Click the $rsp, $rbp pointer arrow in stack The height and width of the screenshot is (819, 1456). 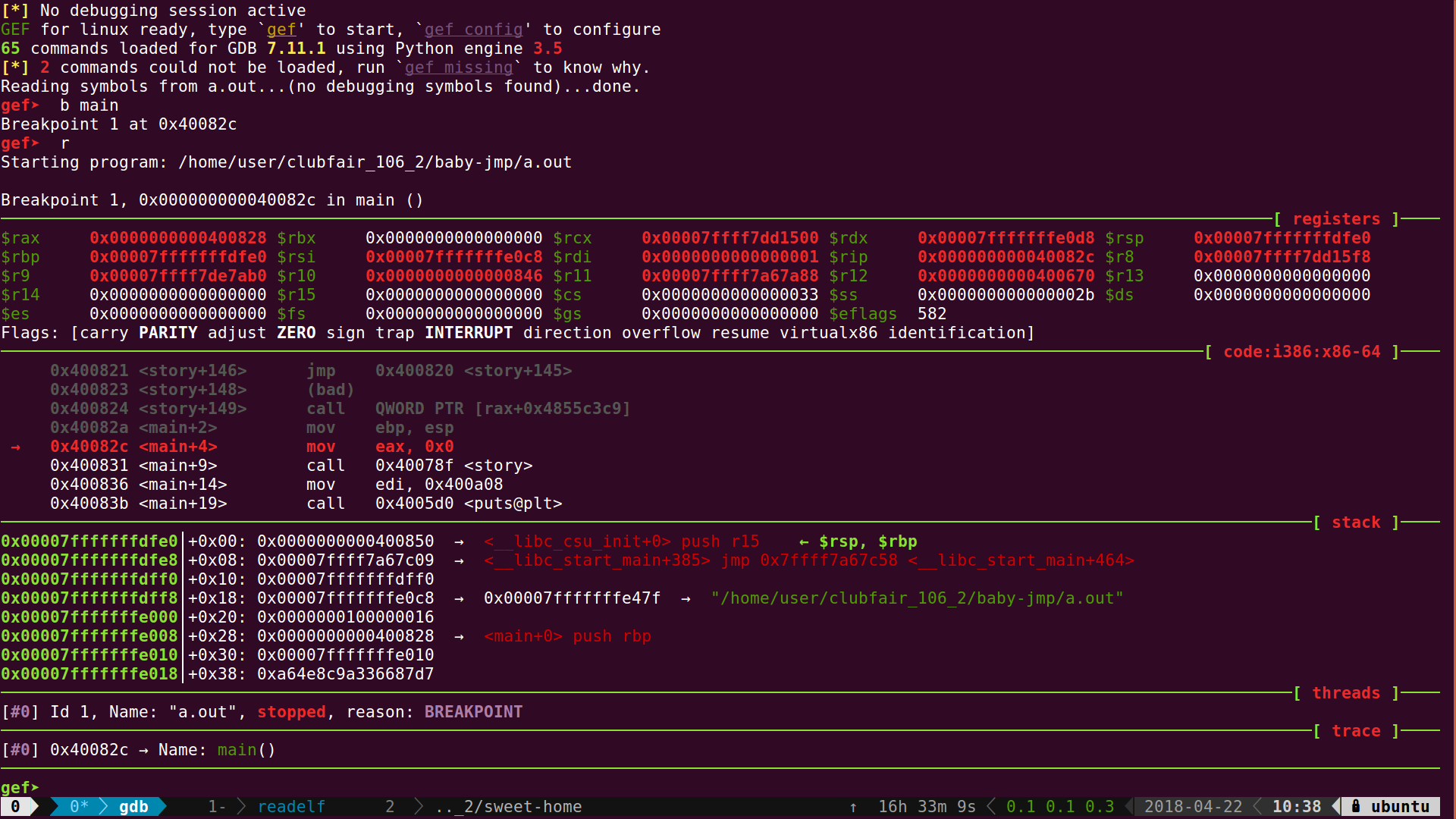coord(804,541)
